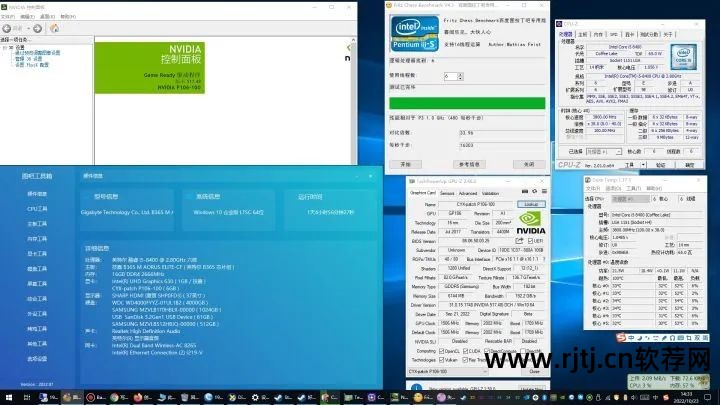Image resolution: width=720 pixels, height=405 pixels.
Task: Click the back arrow in NVIDIA Control Panel
Action: tap(6, 28)
